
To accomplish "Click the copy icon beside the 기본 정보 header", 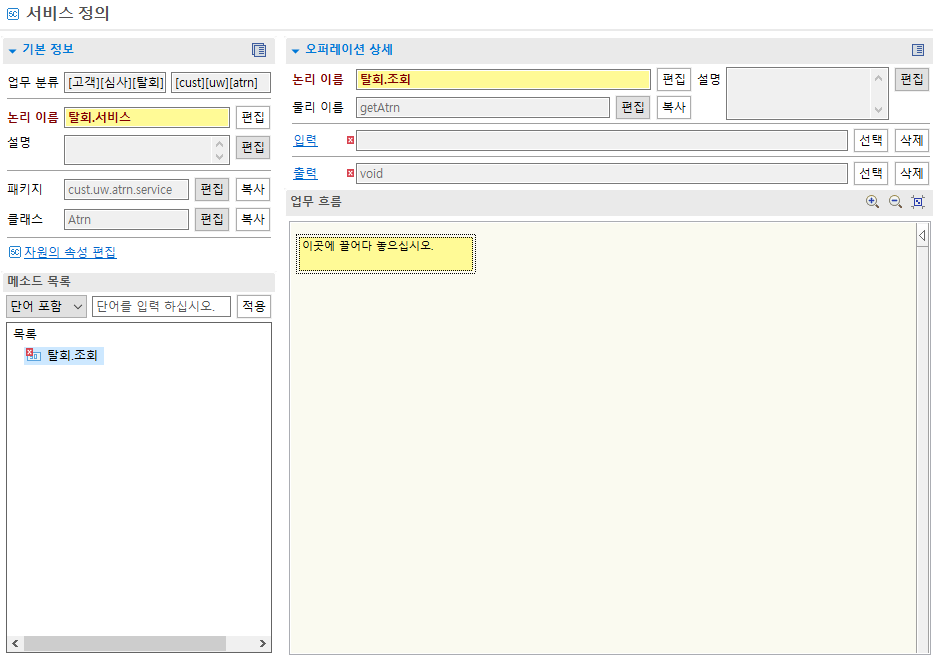I will tap(258, 48).
